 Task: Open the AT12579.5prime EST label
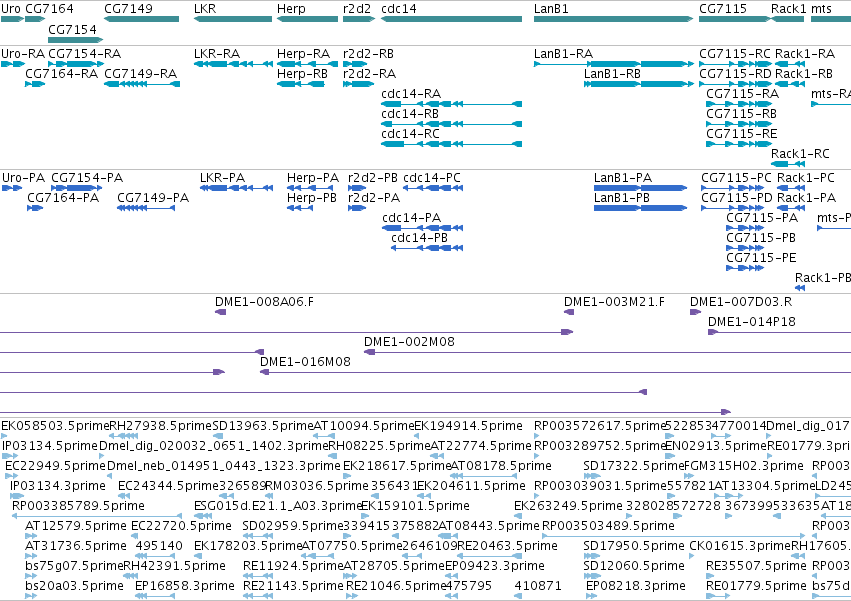pos(76,526)
